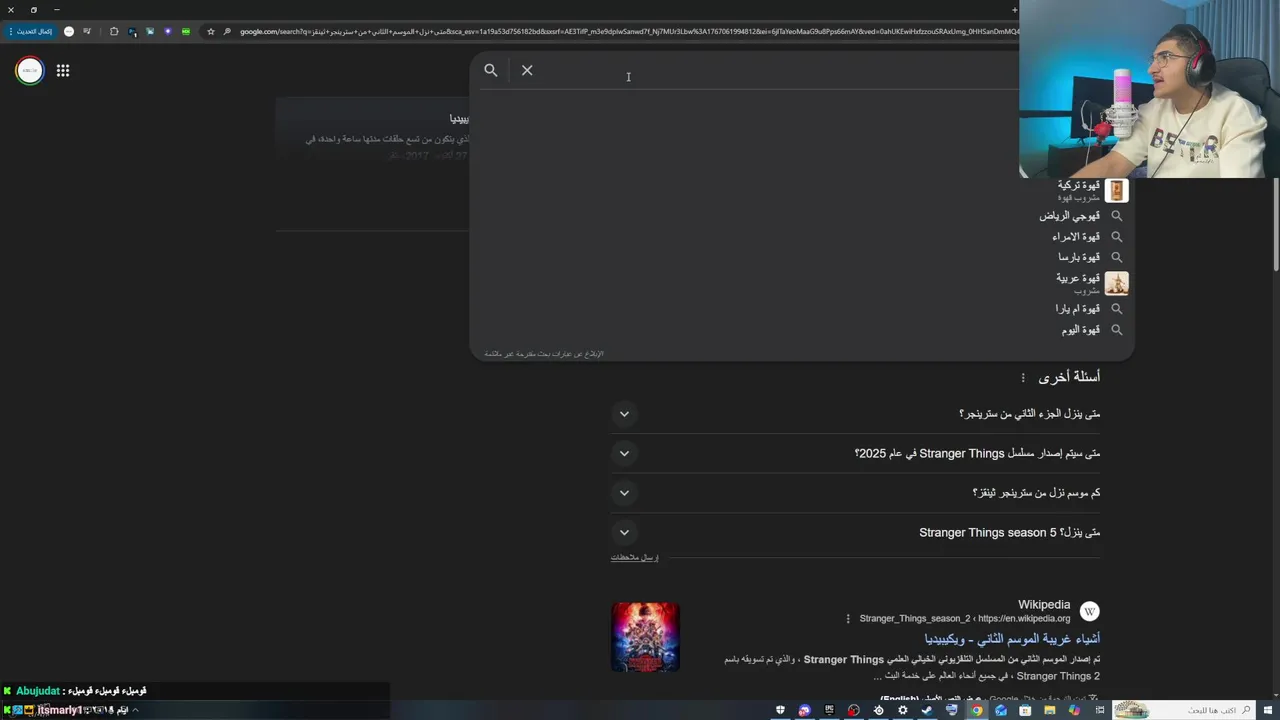Open the three-dot menu on Wikipedia result
The image size is (1280, 720).
[848, 619]
